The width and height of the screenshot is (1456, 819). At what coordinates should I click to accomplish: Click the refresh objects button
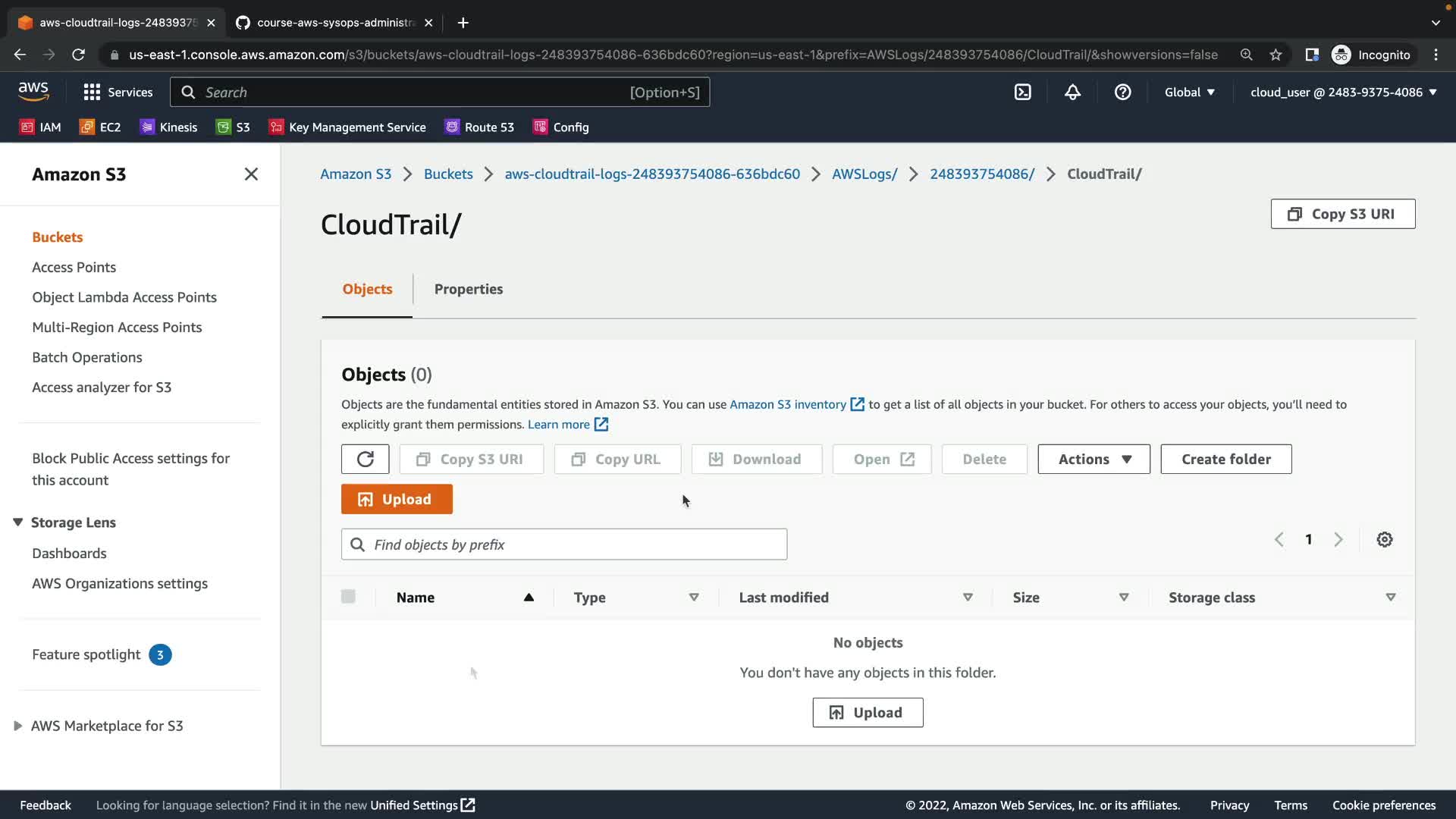click(x=365, y=460)
